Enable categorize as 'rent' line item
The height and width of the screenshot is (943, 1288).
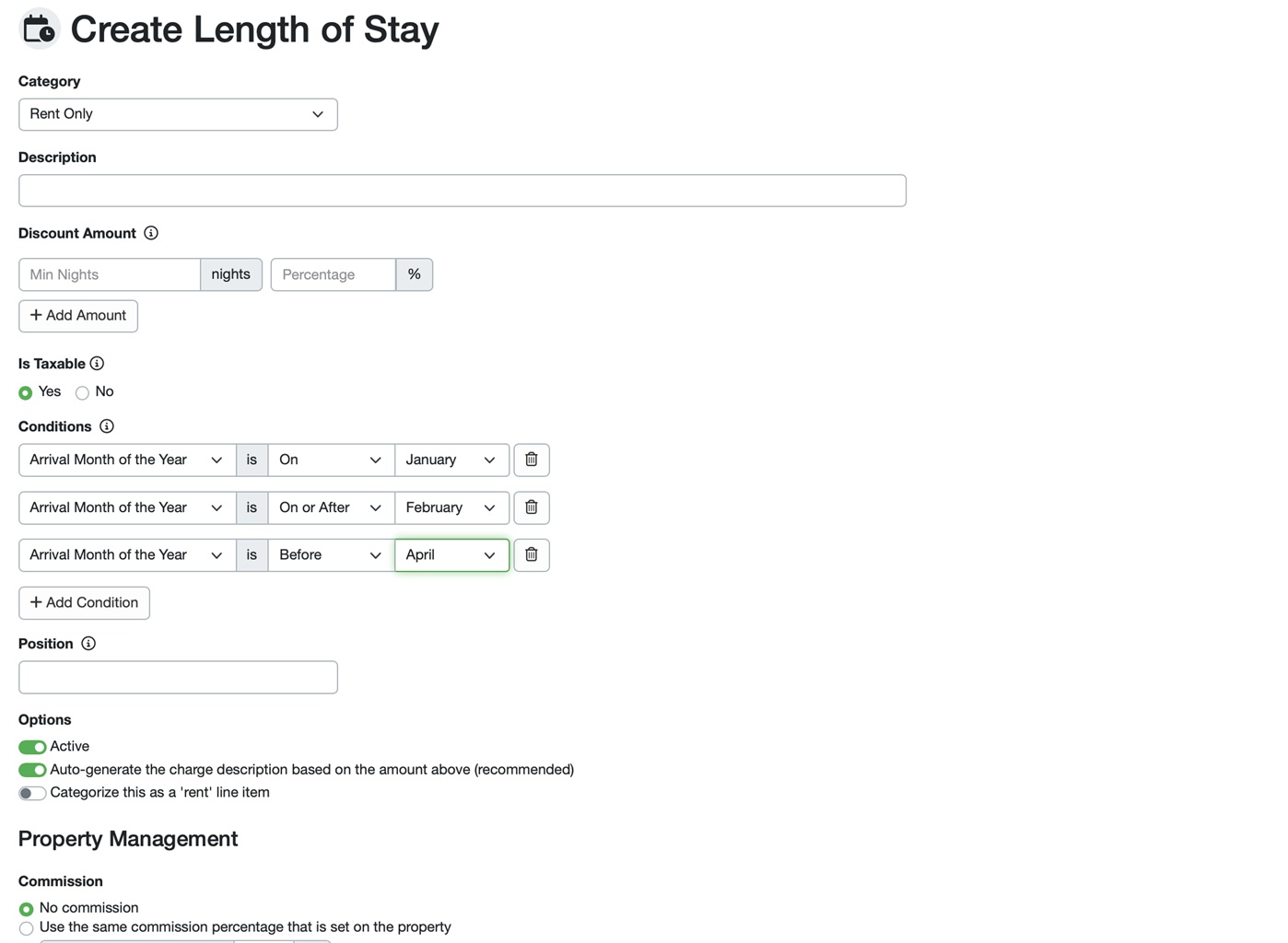click(32, 793)
